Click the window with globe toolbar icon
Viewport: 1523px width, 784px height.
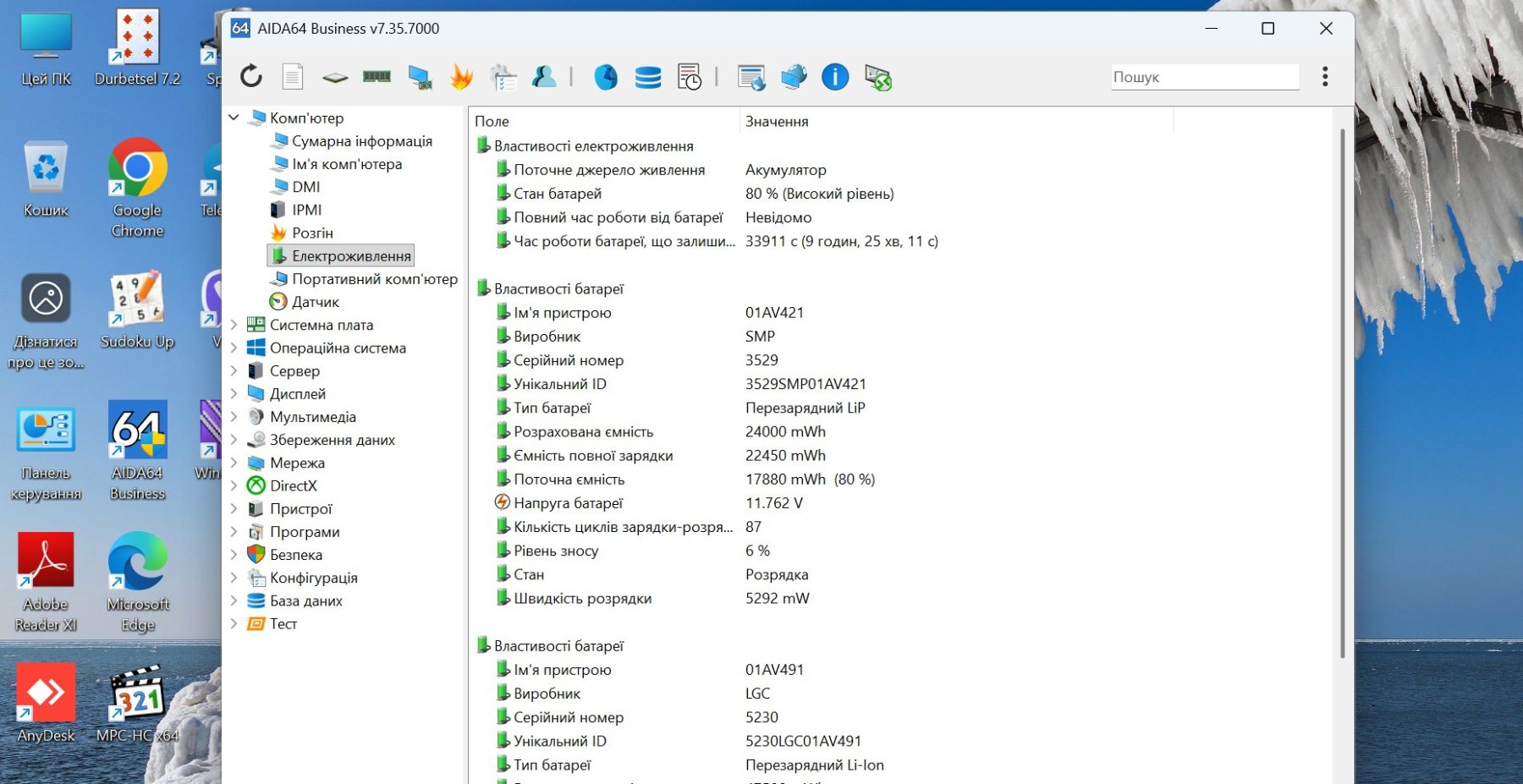pos(751,77)
